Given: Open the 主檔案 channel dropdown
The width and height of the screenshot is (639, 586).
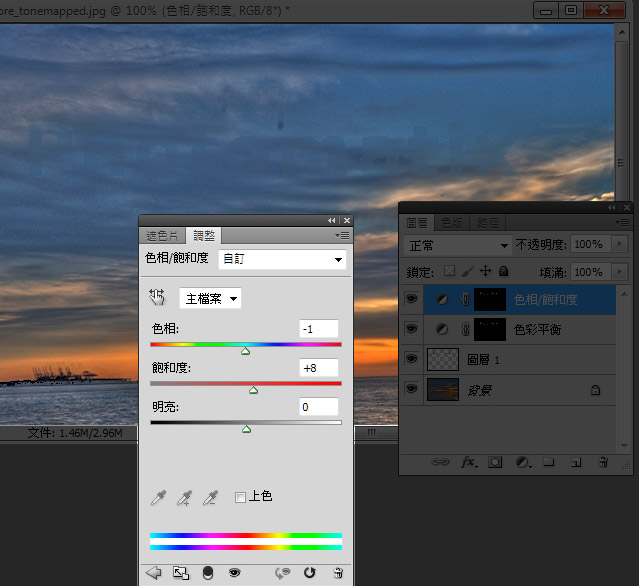Looking at the screenshot, I should pos(210,298).
